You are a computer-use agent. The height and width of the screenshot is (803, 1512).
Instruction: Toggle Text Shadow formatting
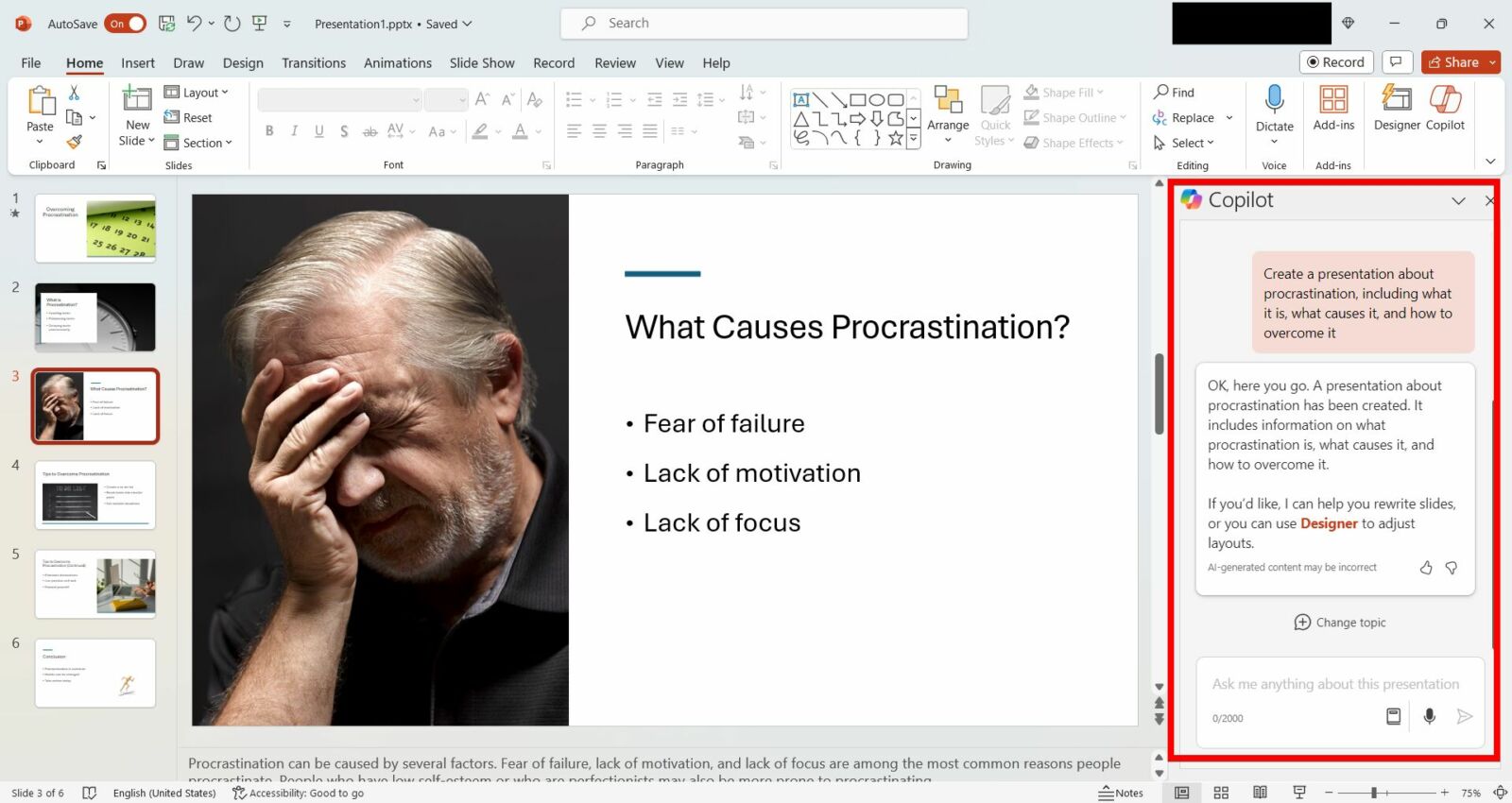click(x=344, y=131)
